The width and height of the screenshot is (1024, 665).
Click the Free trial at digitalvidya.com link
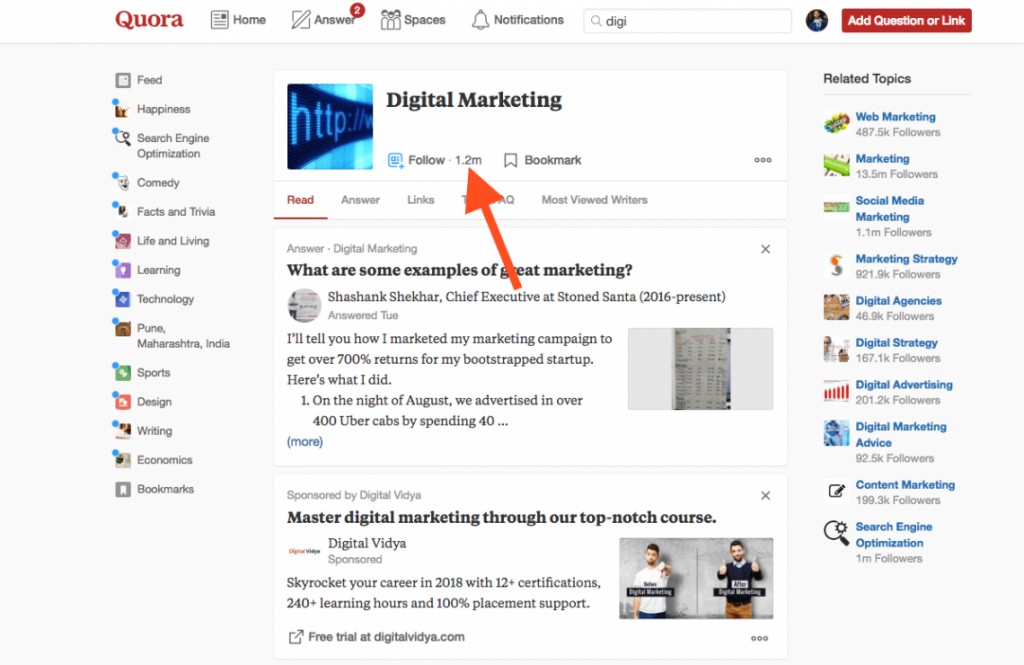387,637
